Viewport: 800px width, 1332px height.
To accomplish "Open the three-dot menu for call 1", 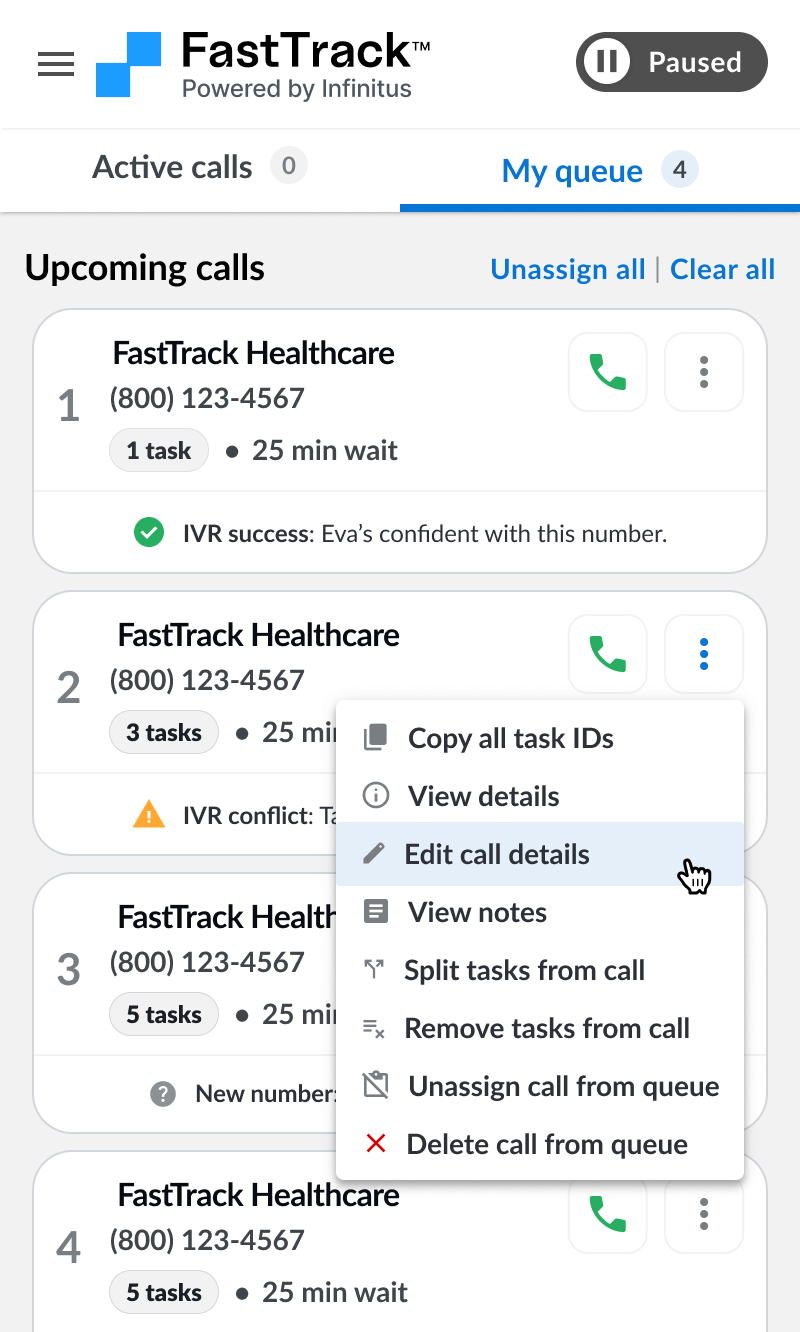I will tap(704, 372).
